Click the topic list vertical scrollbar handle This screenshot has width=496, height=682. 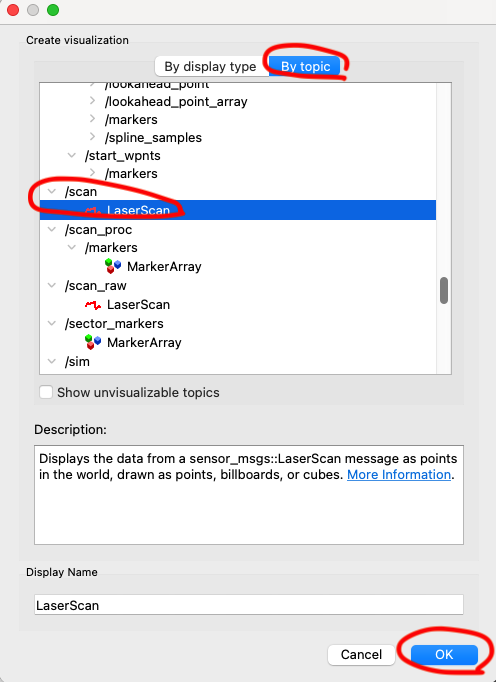(x=444, y=291)
